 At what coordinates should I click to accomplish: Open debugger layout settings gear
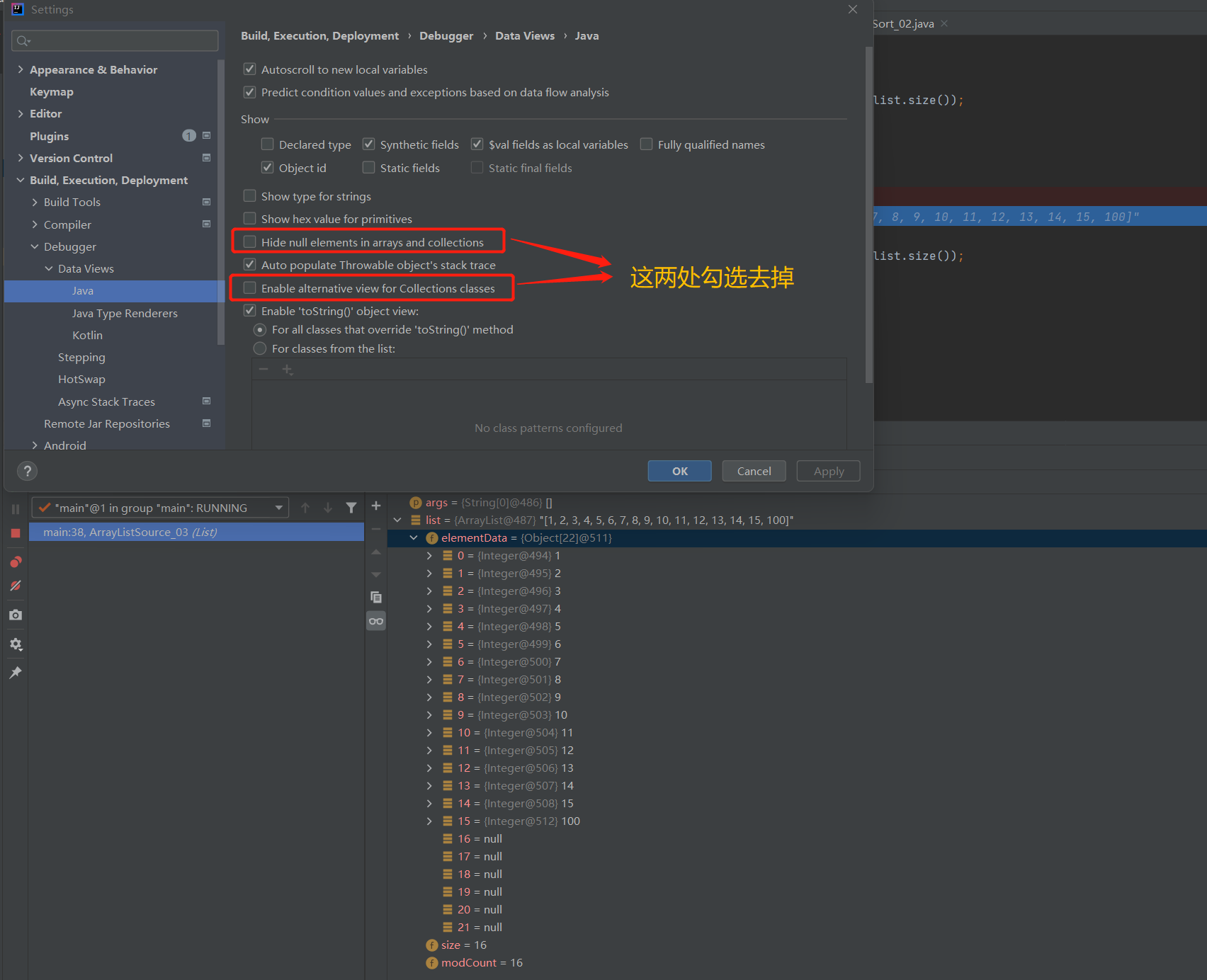pyautogui.click(x=15, y=644)
